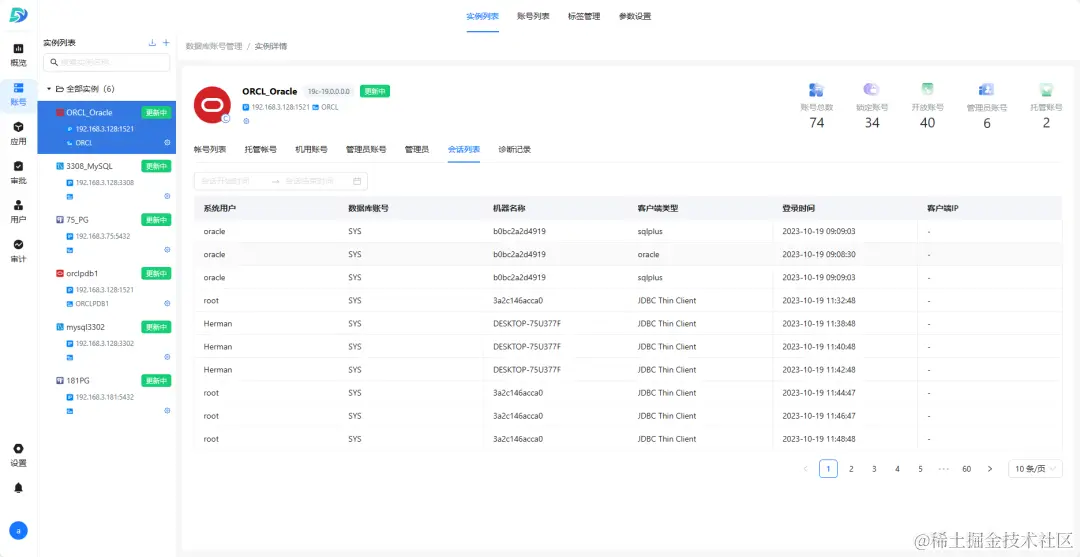Click the 数据库账号管理 breadcrumb link
The width and height of the screenshot is (1080, 557).
(x=214, y=46)
